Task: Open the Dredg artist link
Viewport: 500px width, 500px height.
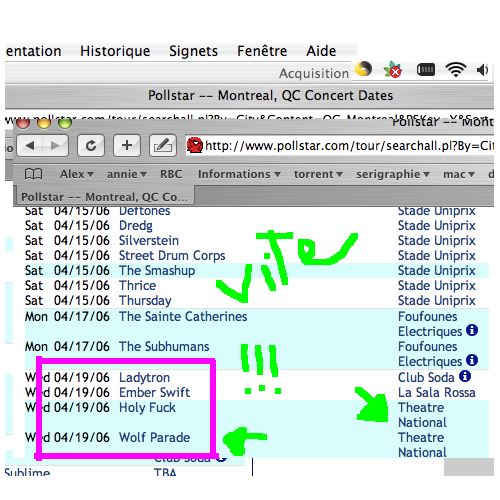Action: pos(136,226)
